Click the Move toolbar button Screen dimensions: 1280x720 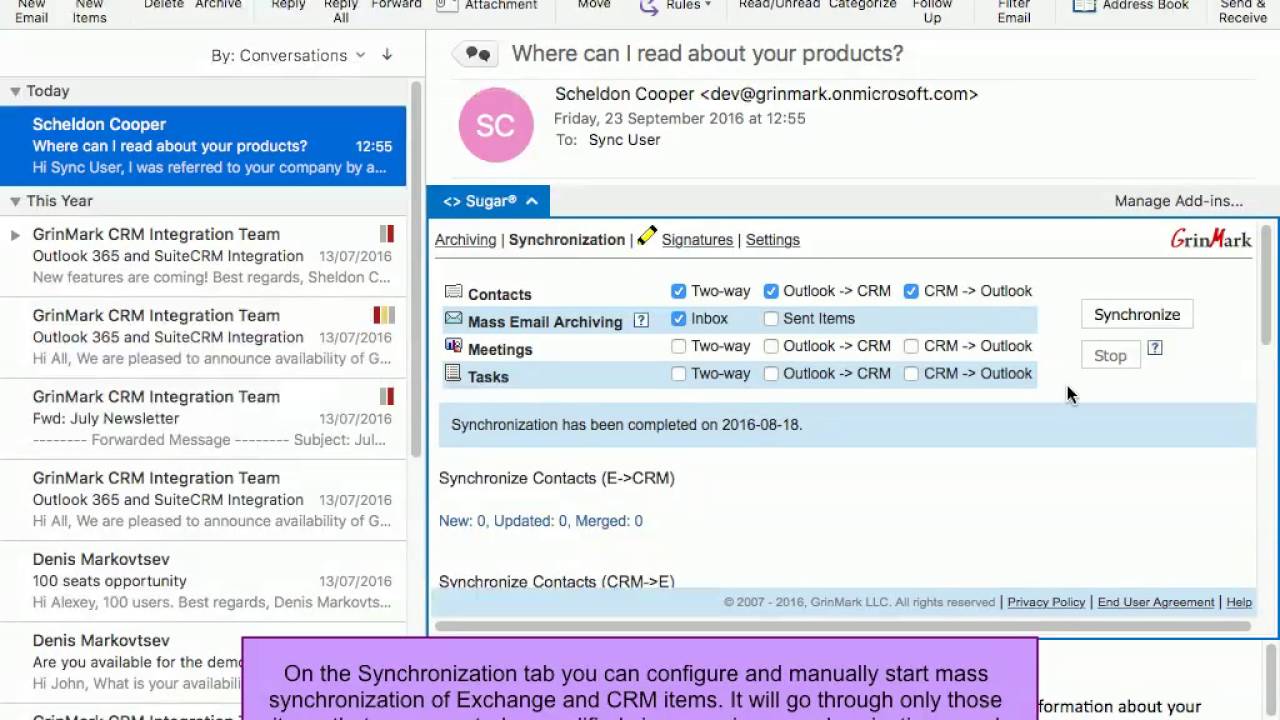594,5
